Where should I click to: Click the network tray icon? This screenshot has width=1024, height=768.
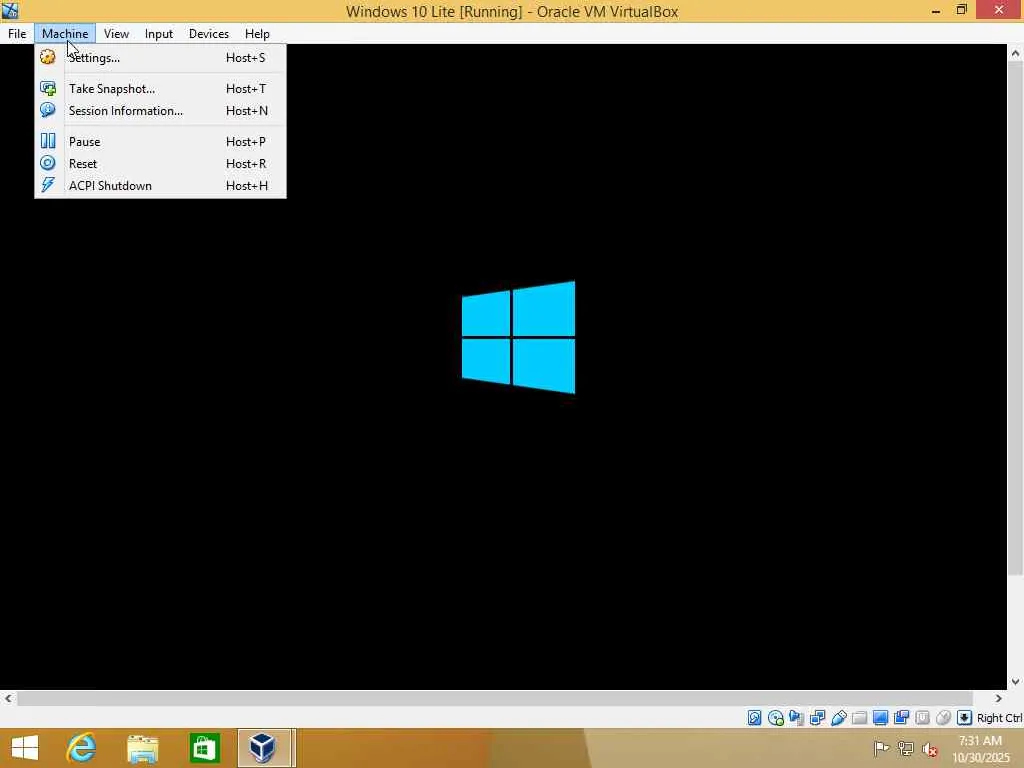[905, 748]
